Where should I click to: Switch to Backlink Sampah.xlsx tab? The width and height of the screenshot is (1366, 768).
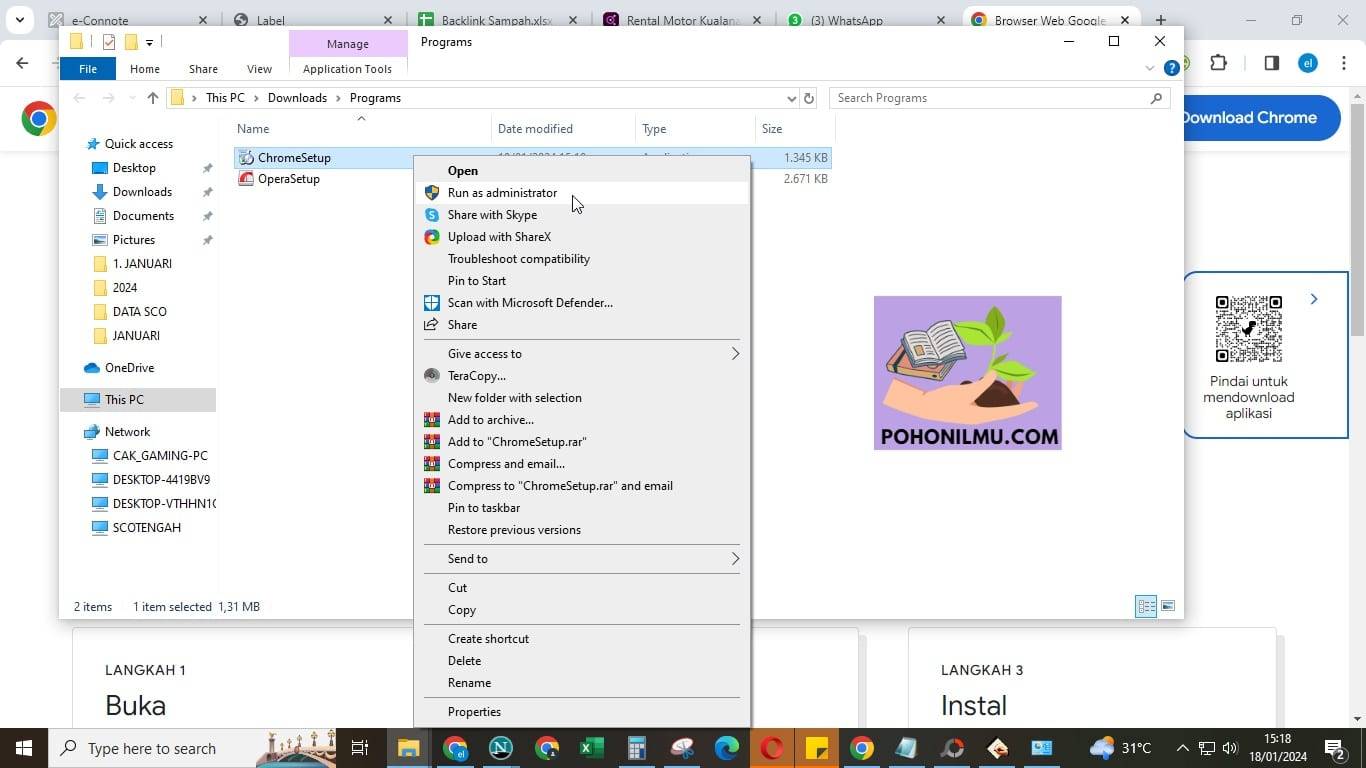498,20
